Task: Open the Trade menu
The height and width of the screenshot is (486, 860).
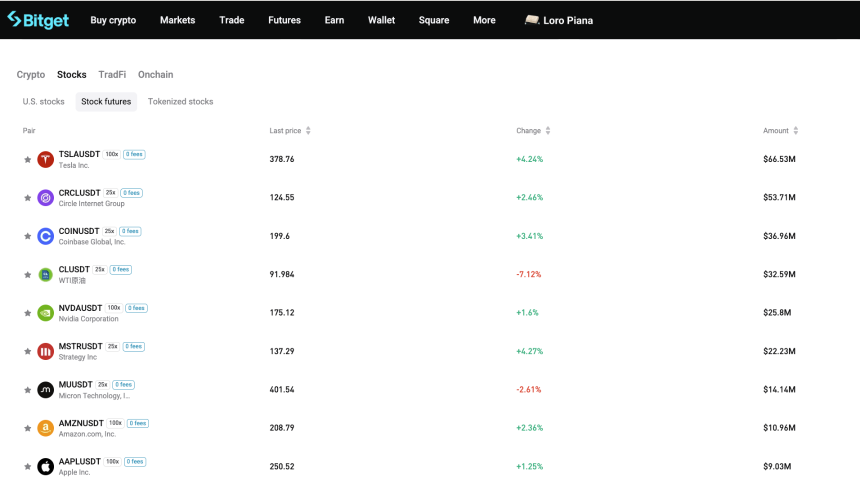Action: [x=232, y=20]
